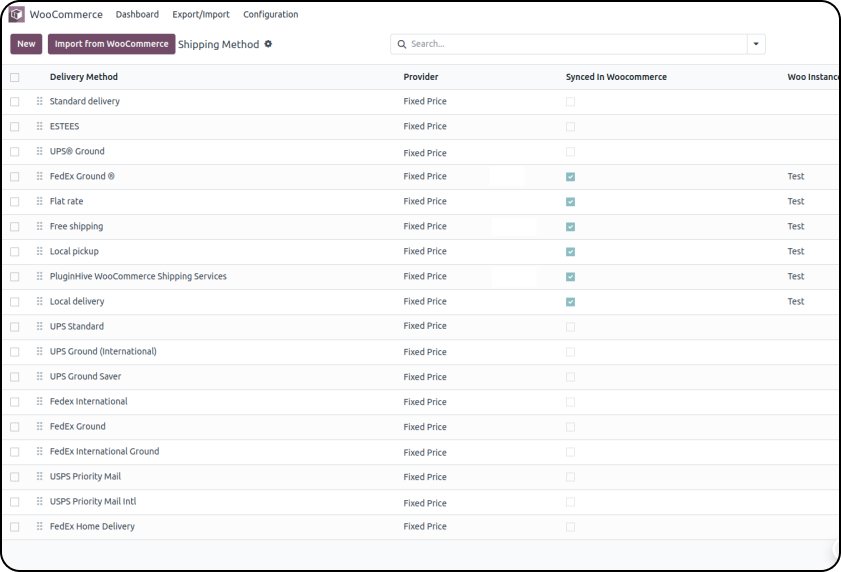
Task: Click drag handle of PluginHive WooCommerce Shipping Services
Action: click(40, 276)
